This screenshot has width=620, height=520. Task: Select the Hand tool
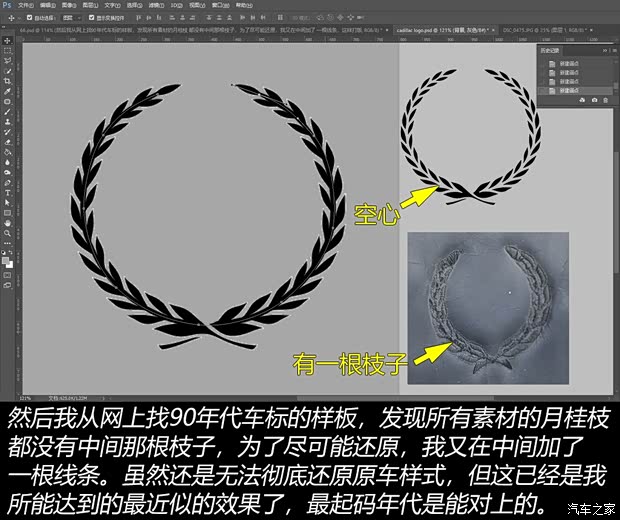8,223
